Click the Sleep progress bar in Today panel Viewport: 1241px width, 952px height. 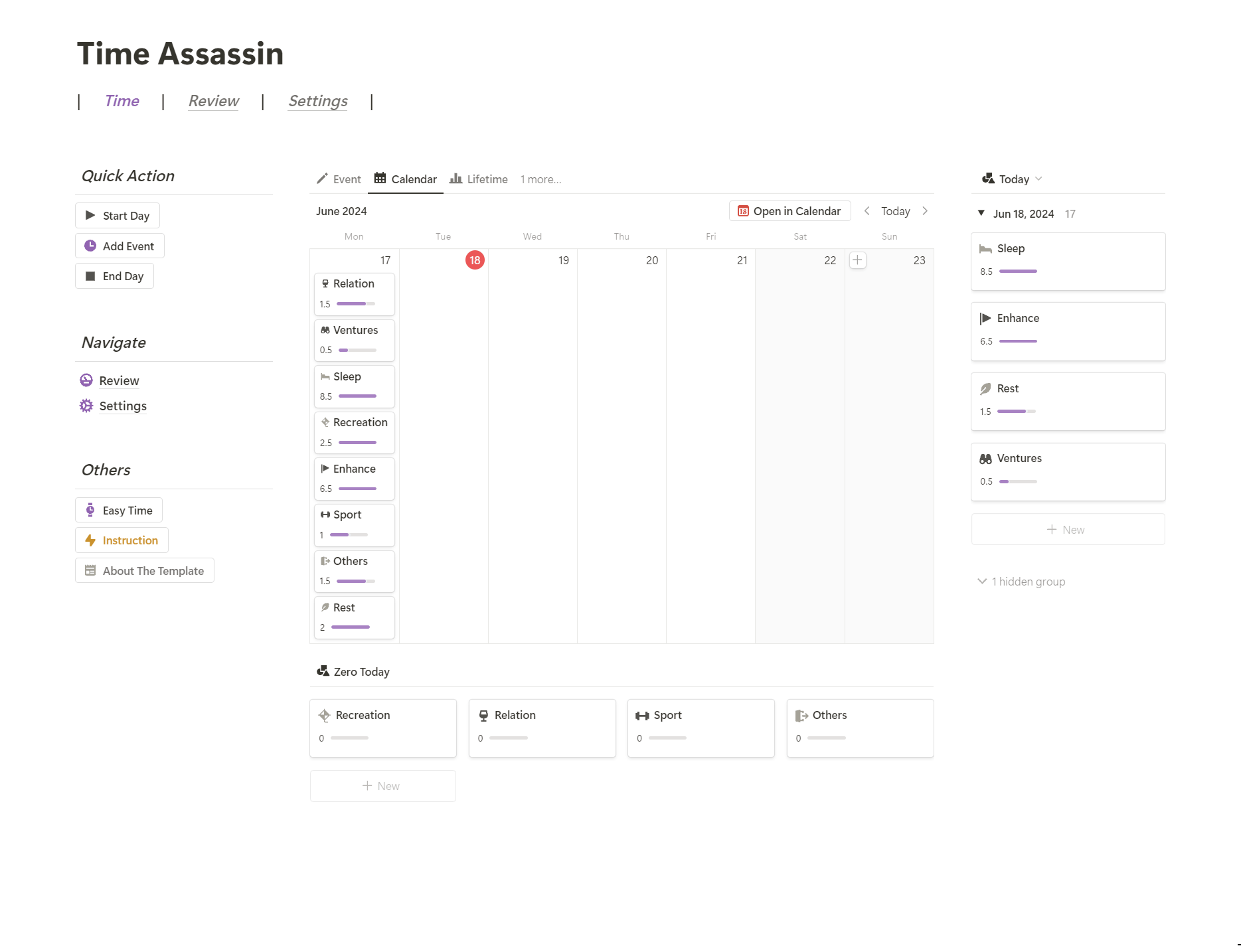click(x=1018, y=272)
